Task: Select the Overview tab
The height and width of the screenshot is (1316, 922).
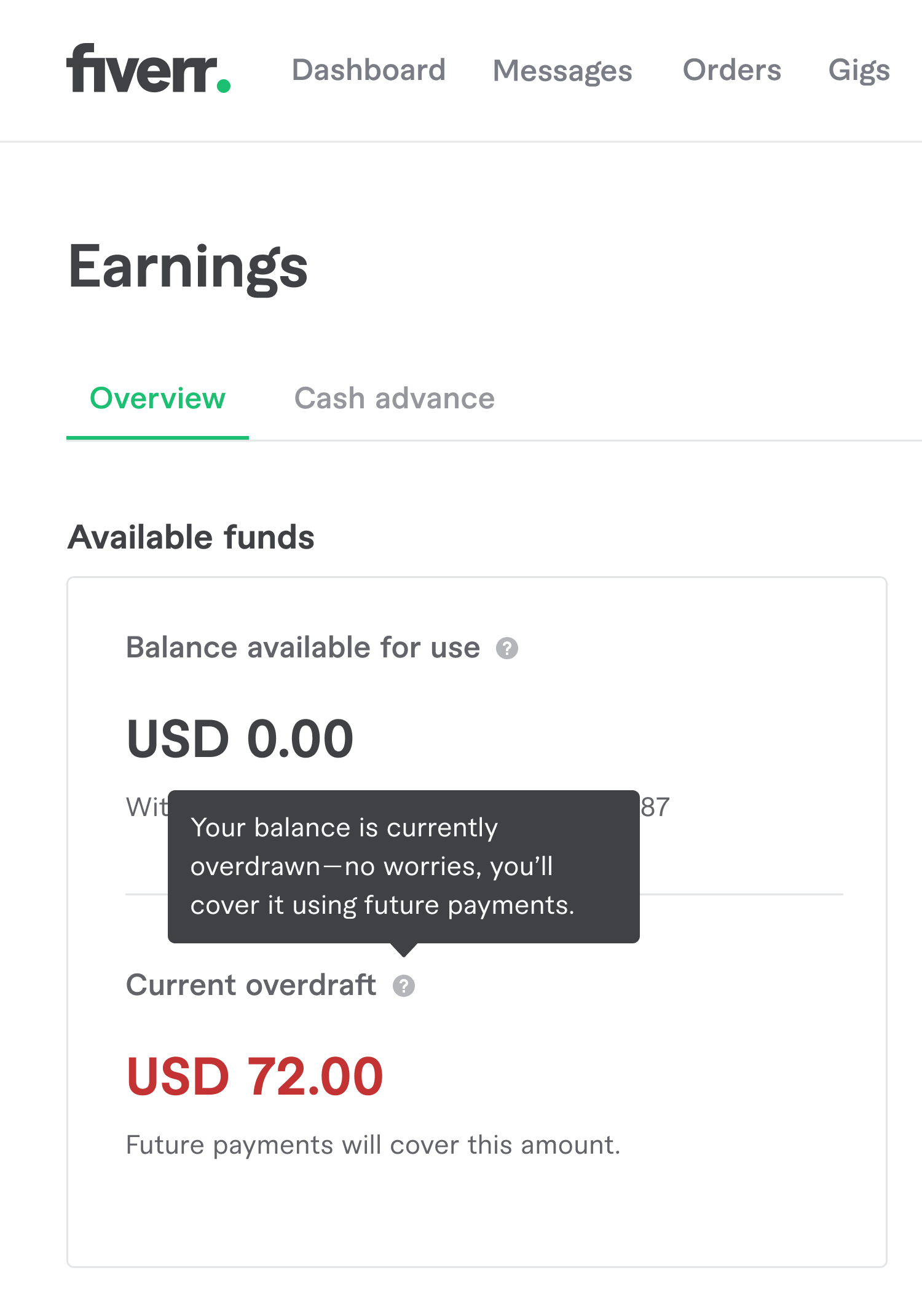Action: (x=157, y=398)
